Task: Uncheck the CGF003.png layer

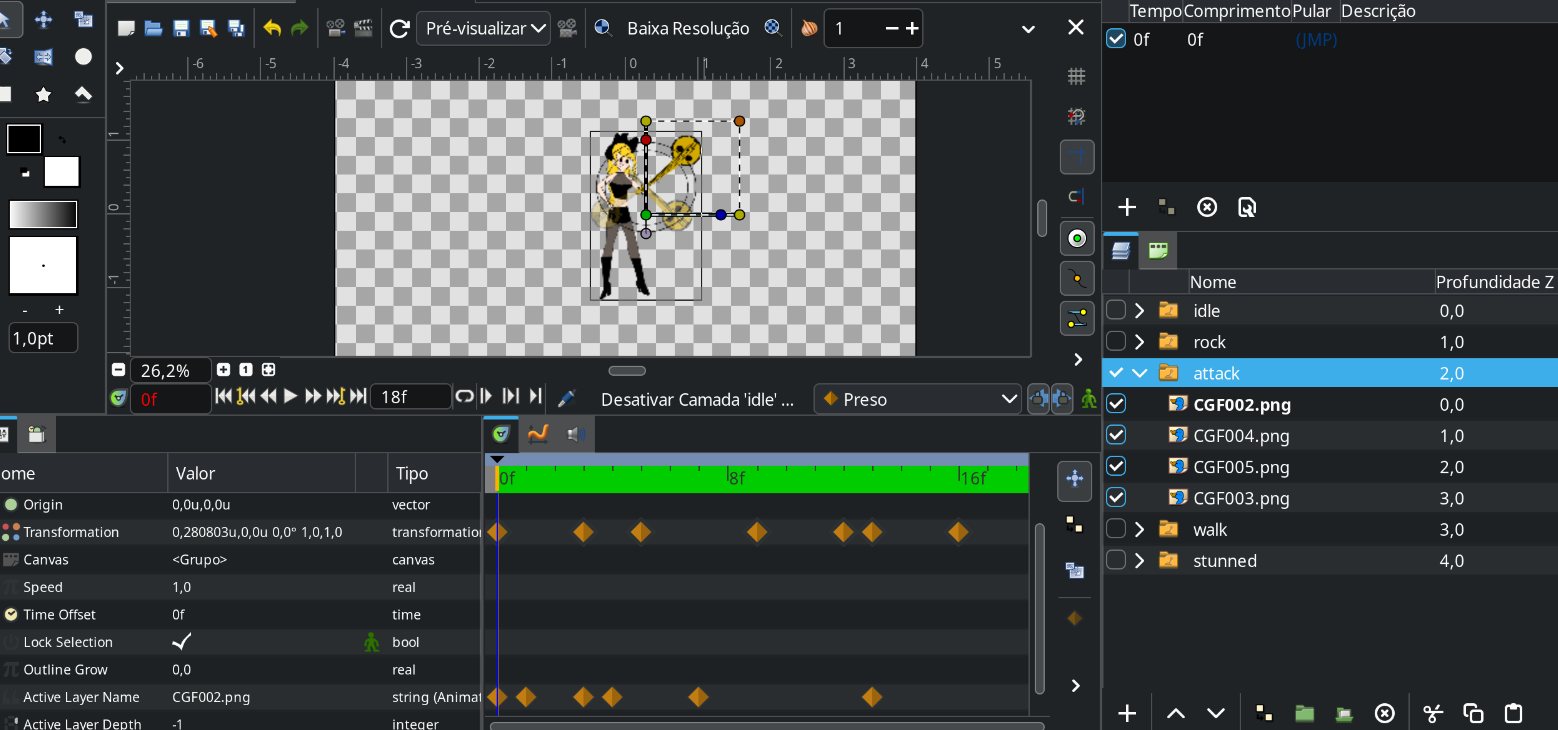Action: 1116,497
